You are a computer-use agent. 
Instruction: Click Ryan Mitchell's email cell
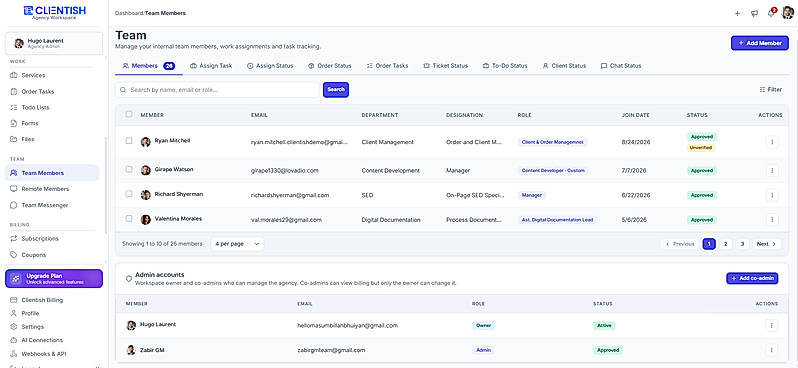click(x=299, y=143)
